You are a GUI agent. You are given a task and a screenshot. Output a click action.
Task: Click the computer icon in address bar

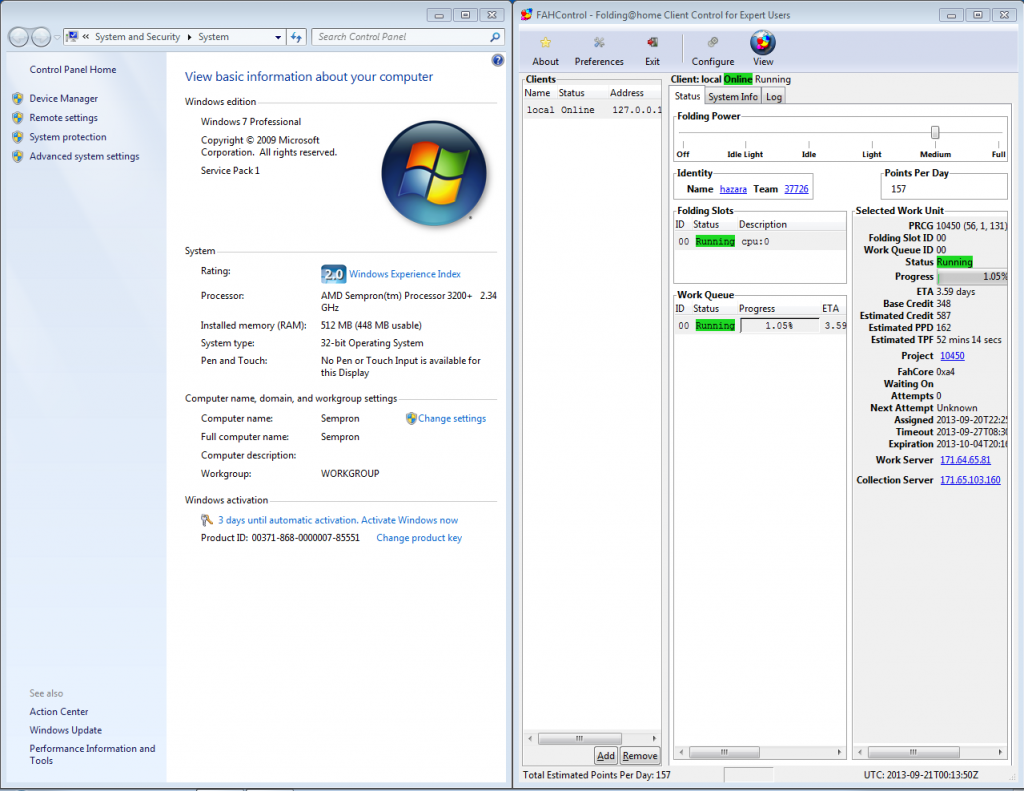(72, 37)
